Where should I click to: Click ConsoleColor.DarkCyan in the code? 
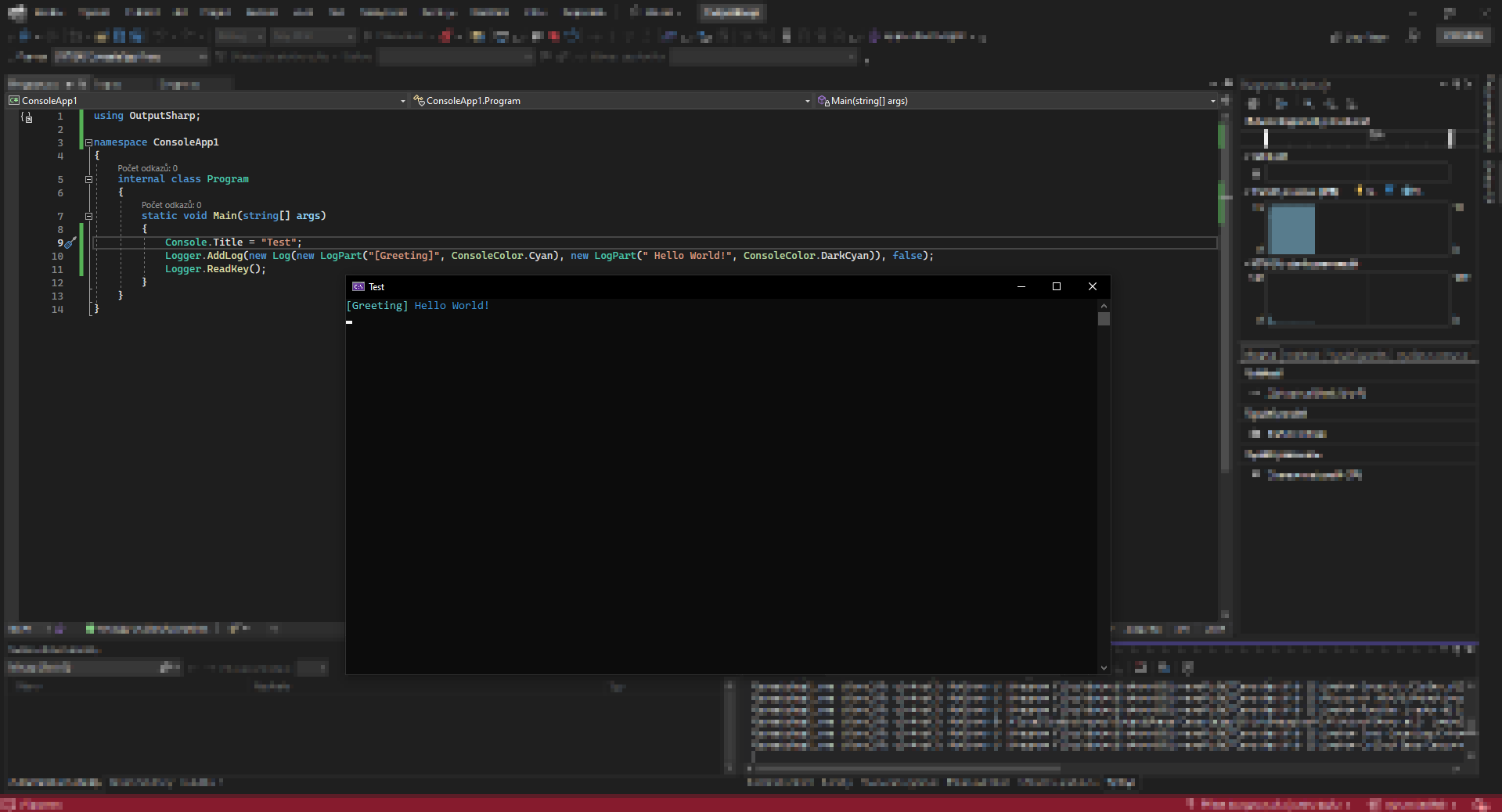coord(806,256)
